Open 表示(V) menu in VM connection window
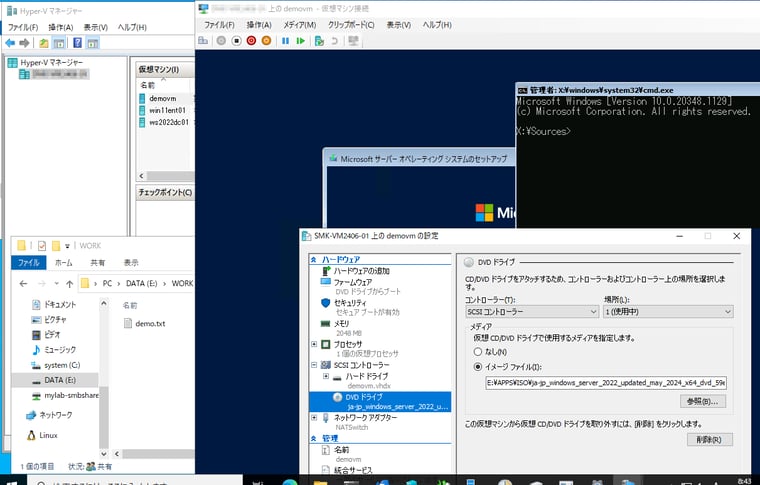The image size is (760, 485). coord(398,25)
